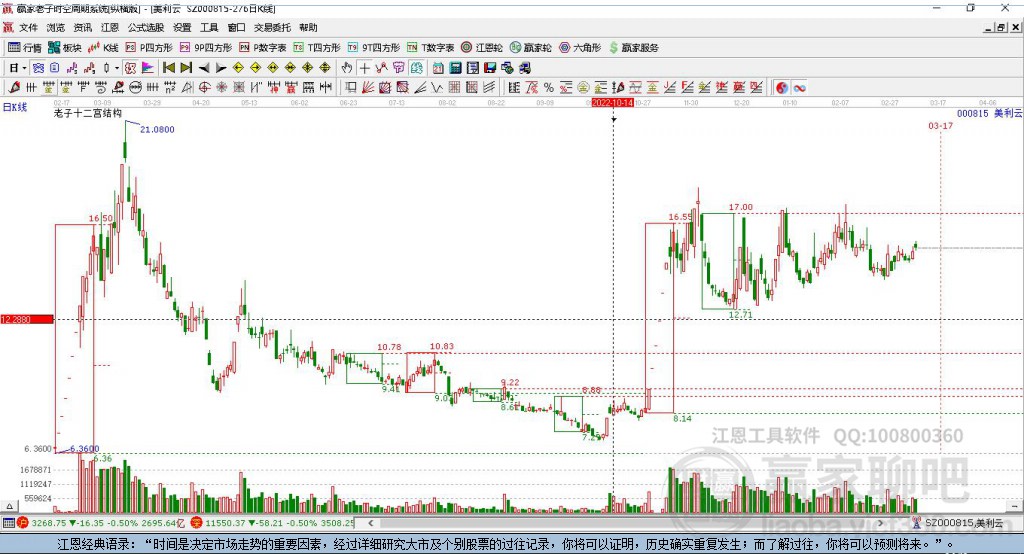This screenshot has width=1024, height=554.
Task: Open the 板块 sector view
Action: pyautogui.click(x=65, y=48)
